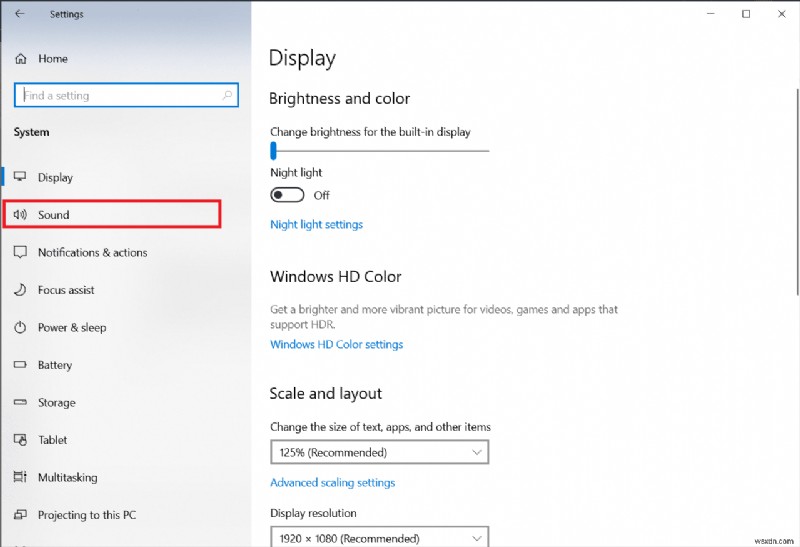Open Night light settings link
The width and height of the screenshot is (800, 547).
[x=316, y=224]
